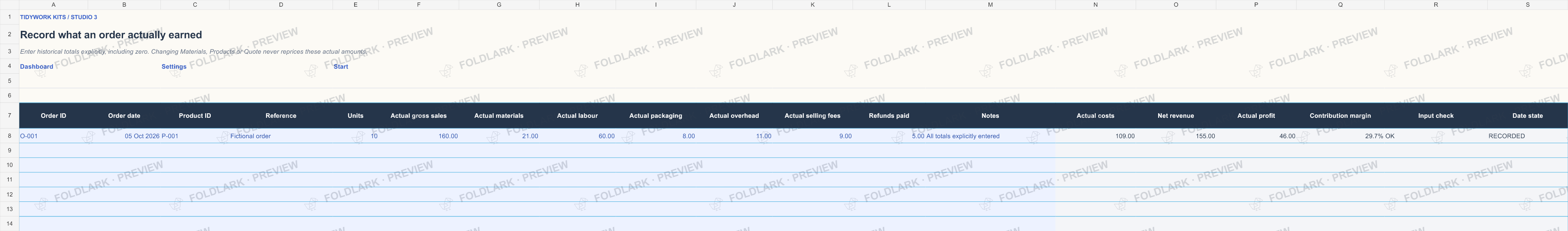Image resolution: width=1568 pixels, height=231 pixels.
Task: Select column header D
Action: pos(281,5)
